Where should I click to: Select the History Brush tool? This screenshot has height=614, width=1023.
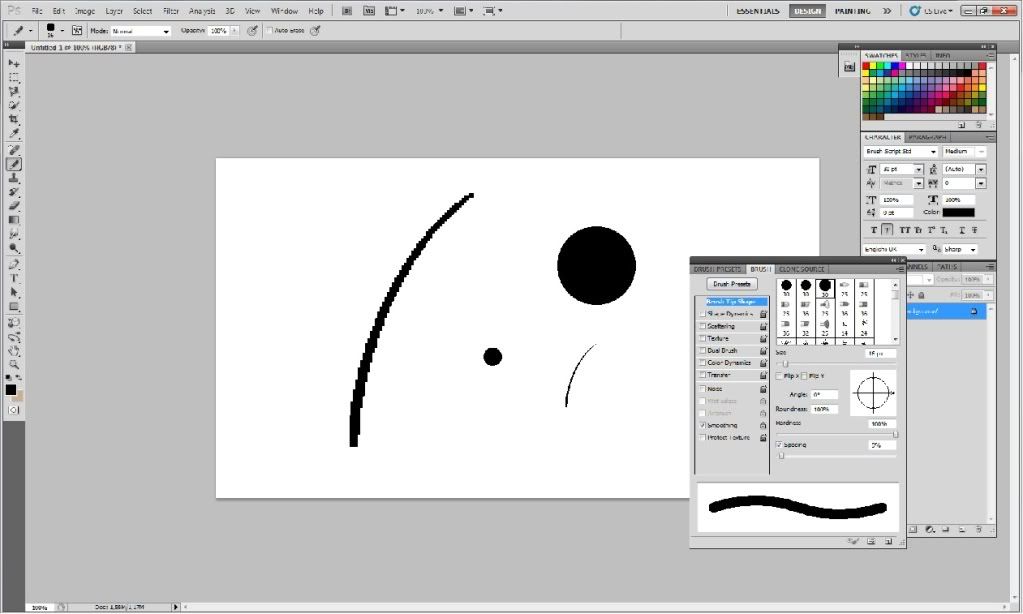pyautogui.click(x=14, y=192)
